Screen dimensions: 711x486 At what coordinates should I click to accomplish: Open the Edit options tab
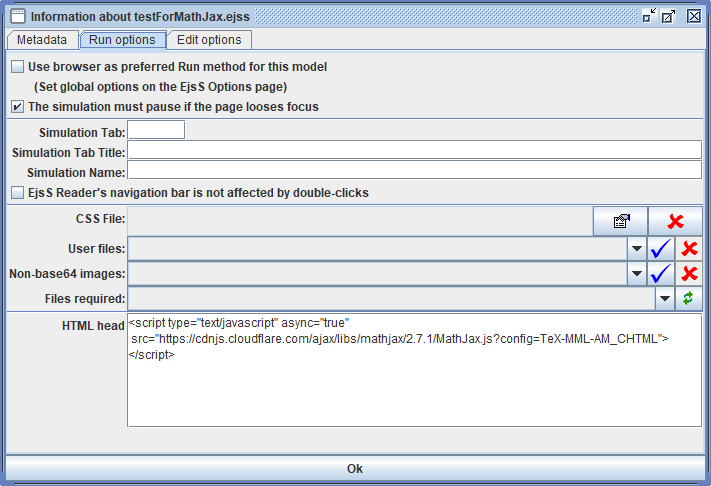209,40
